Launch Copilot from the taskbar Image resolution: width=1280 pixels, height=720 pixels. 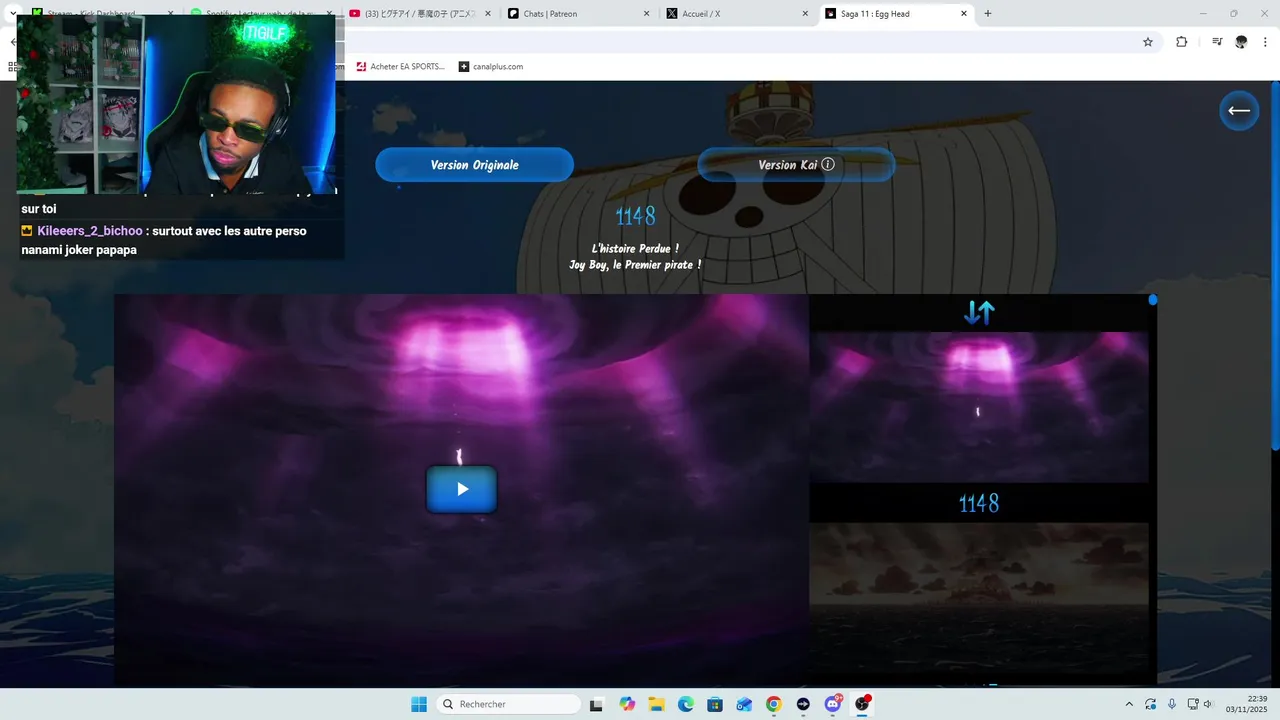[x=627, y=704]
